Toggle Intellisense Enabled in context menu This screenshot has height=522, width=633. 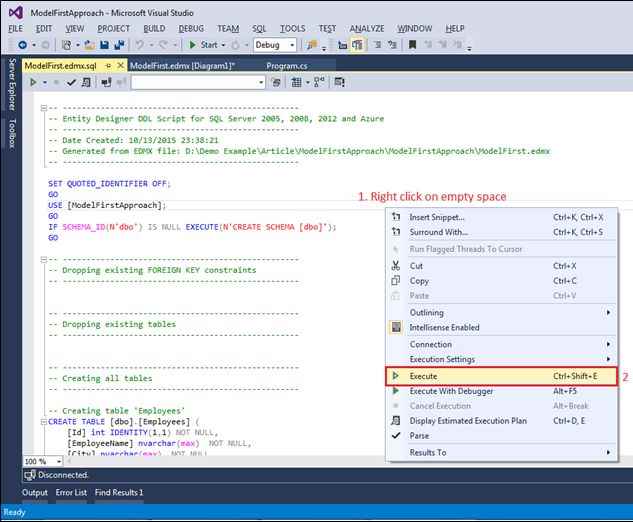tap(444, 327)
